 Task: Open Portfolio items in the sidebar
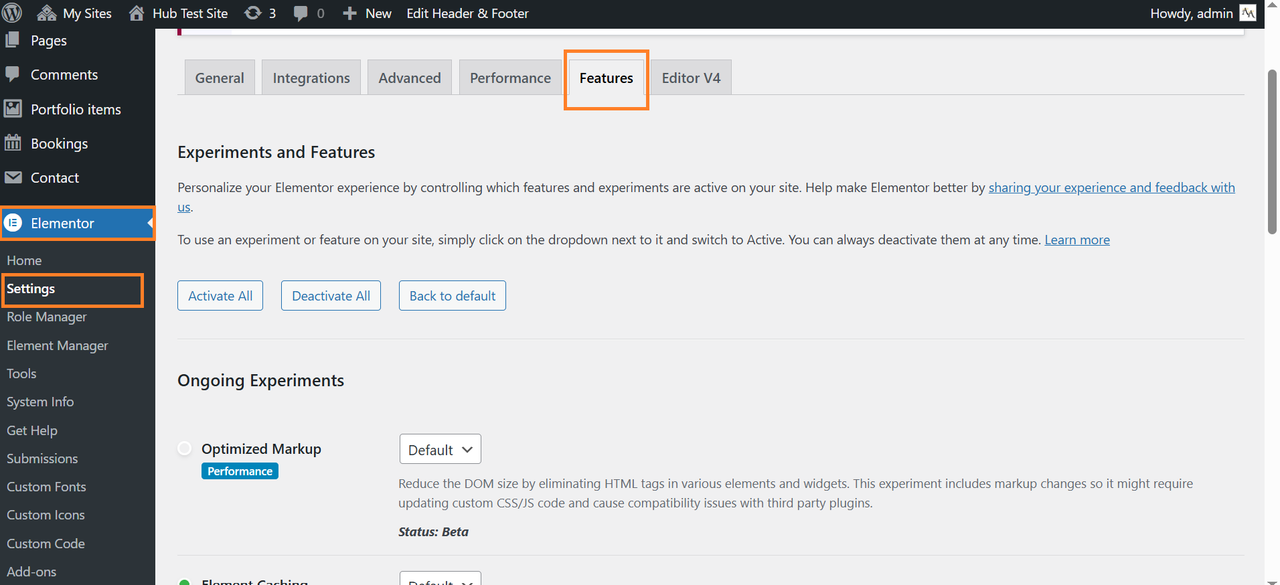[x=77, y=109]
